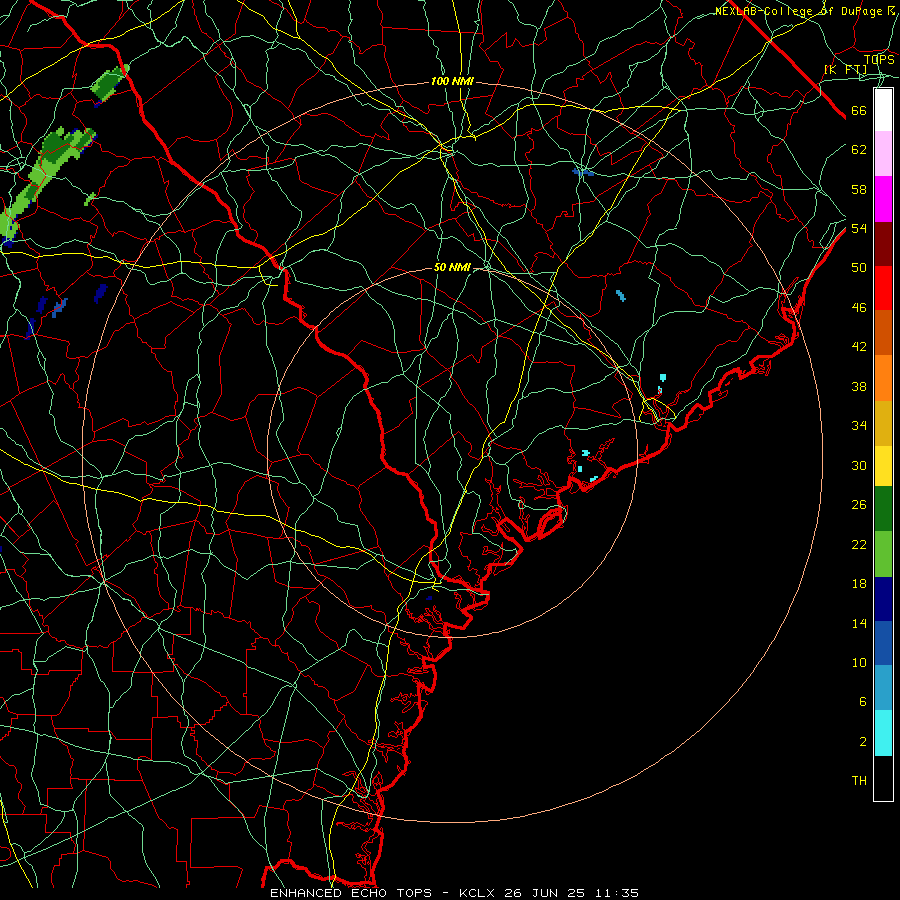Select the '2' legend value
The height and width of the screenshot is (900, 900).
862,742
